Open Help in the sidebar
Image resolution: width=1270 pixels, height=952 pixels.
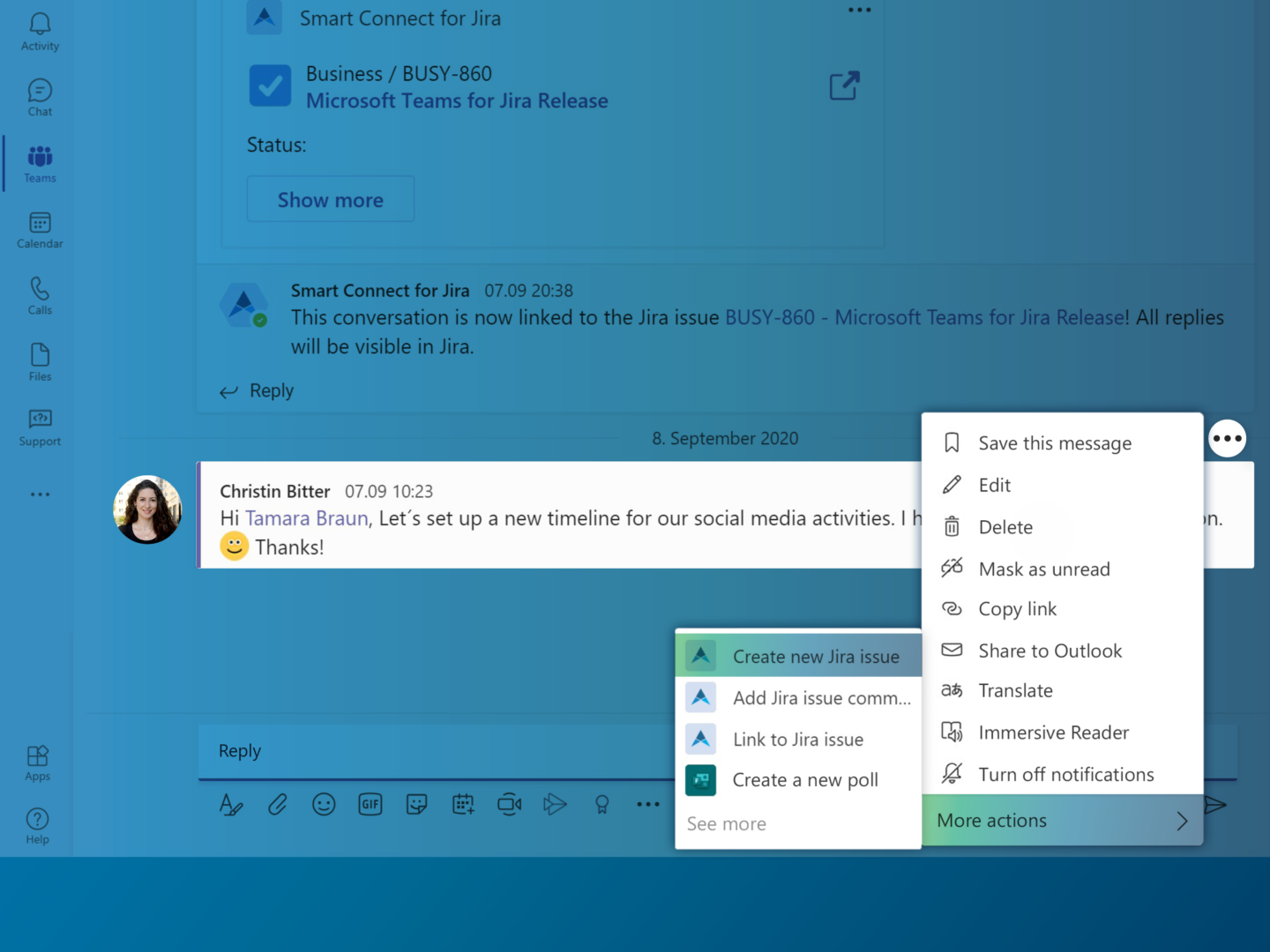click(38, 827)
